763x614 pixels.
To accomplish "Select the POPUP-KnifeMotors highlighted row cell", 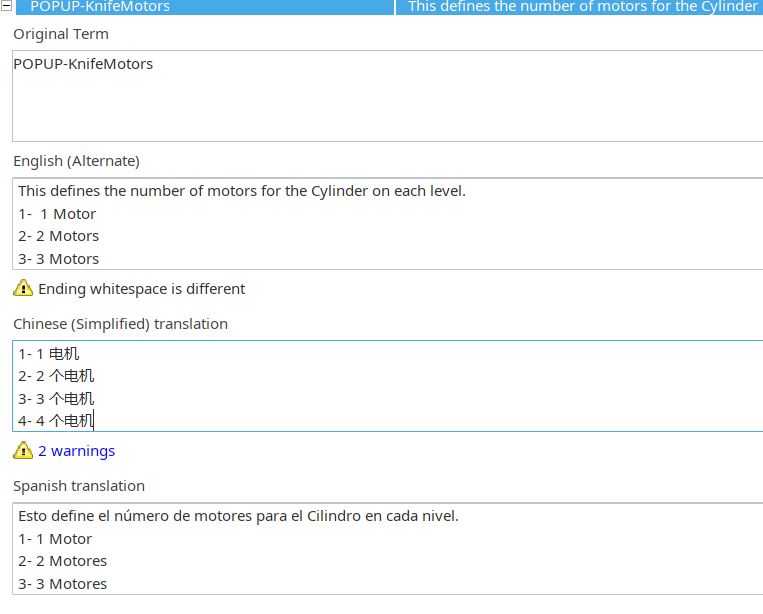I will pos(205,7).
